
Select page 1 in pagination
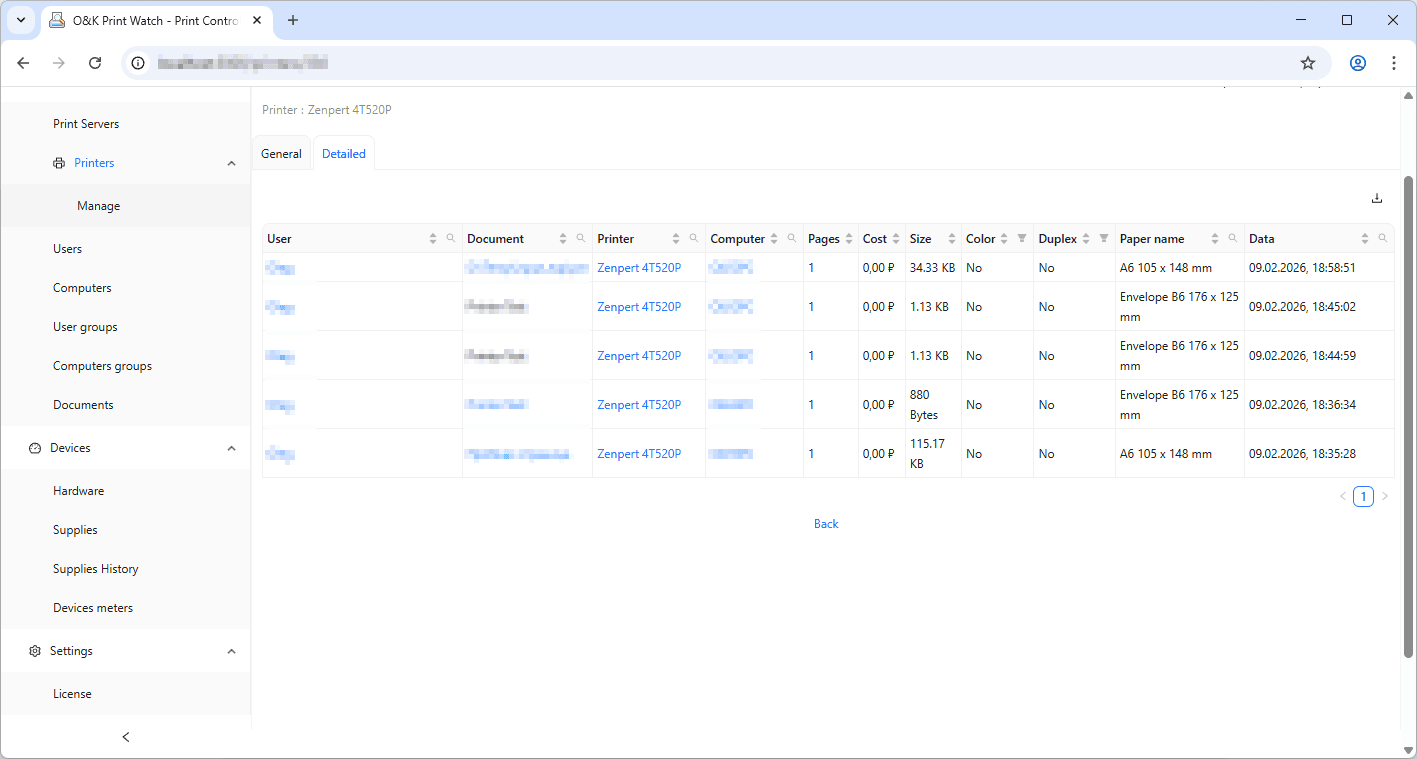(1363, 496)
